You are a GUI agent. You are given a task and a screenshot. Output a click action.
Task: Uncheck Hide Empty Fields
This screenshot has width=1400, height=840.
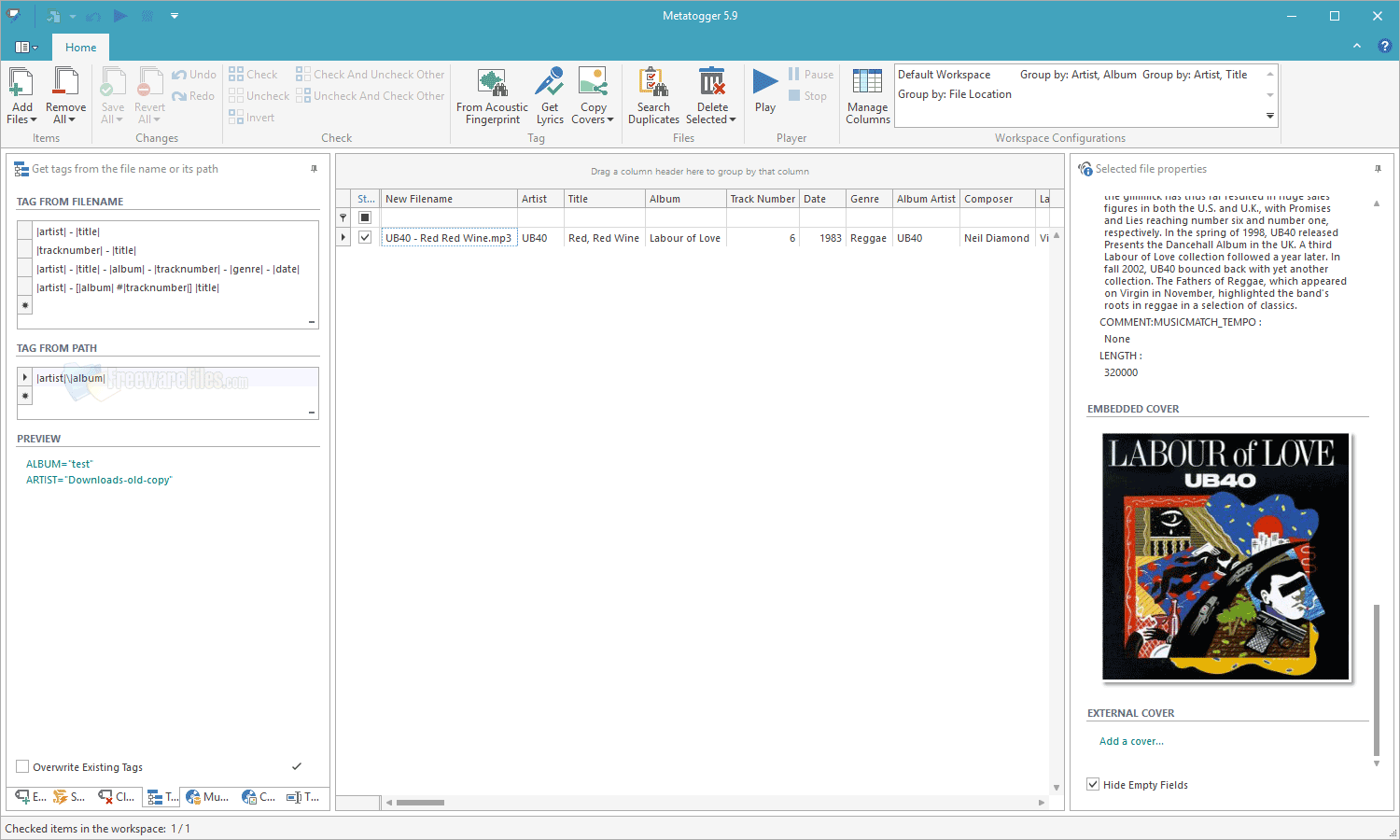(x=1093, y=784)
